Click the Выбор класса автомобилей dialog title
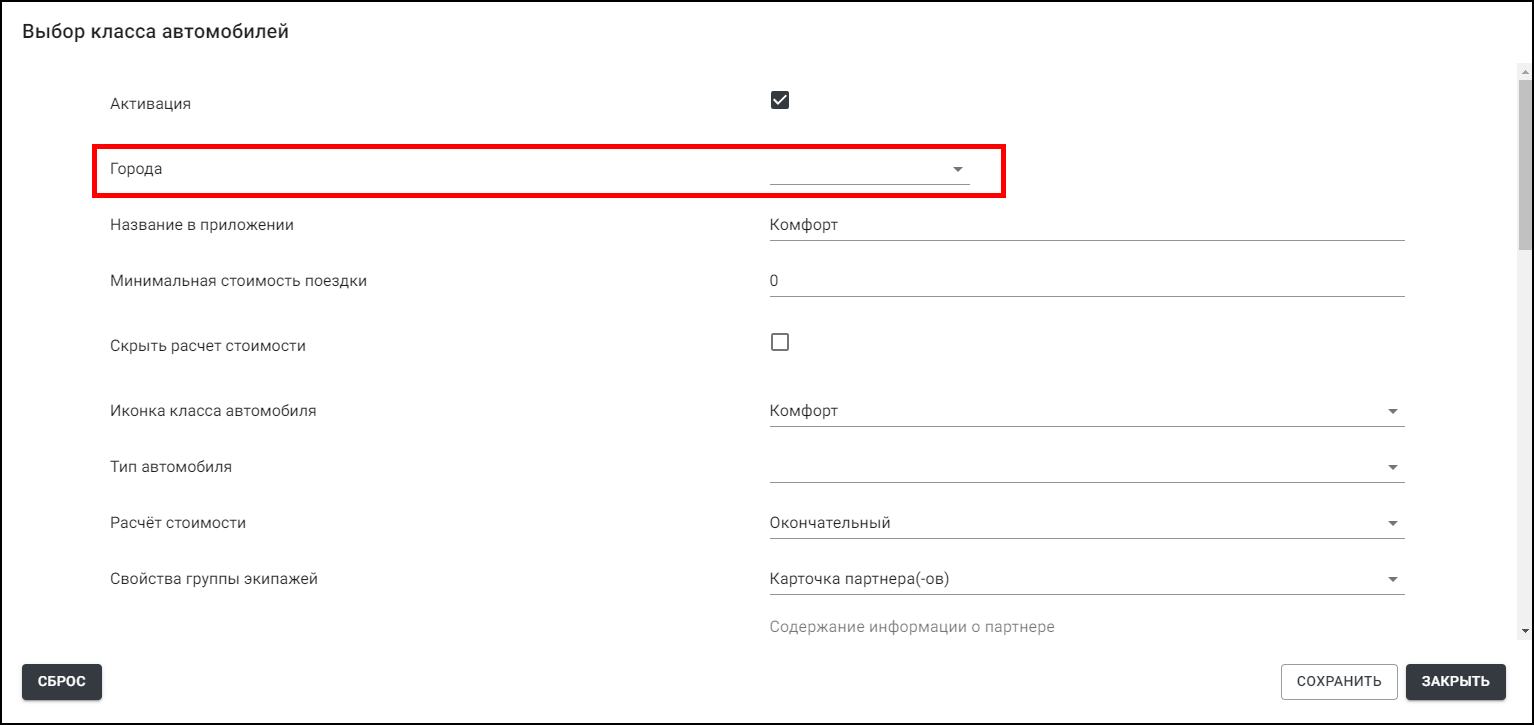The width and height of the screenshot is (1534, 725). tap(155, 32)
